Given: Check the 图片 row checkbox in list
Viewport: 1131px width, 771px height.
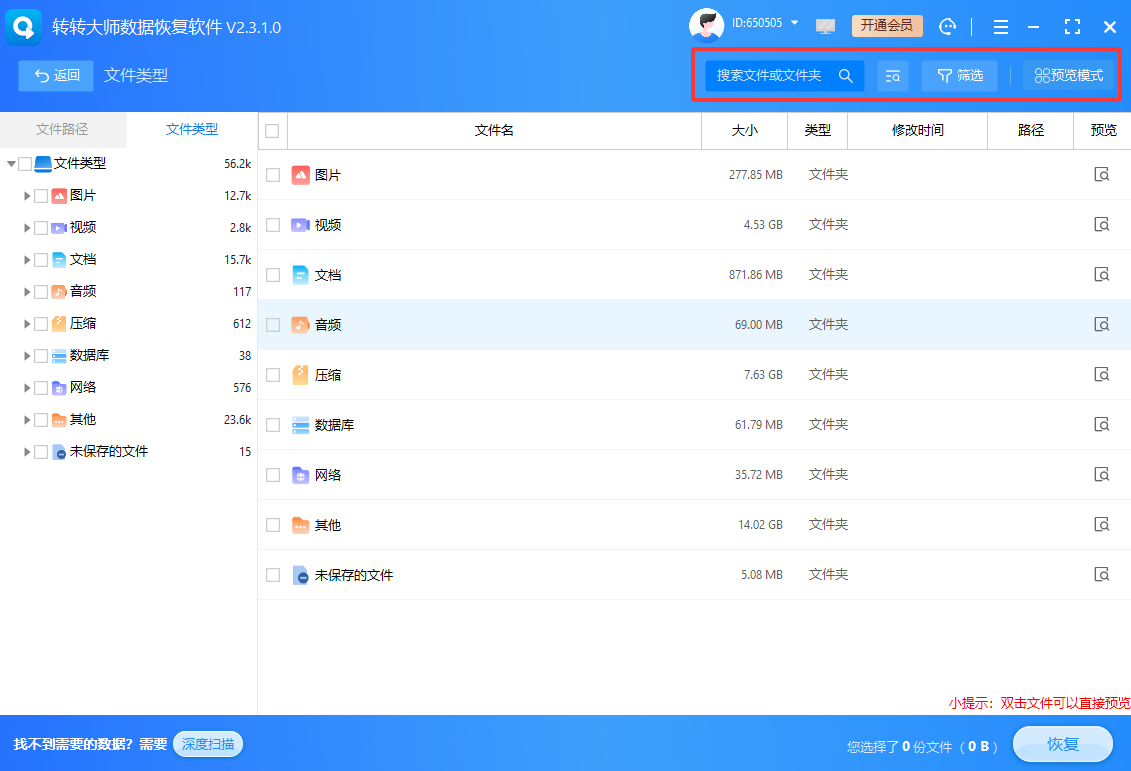Looking at the screenshot, I should point(273,175).
